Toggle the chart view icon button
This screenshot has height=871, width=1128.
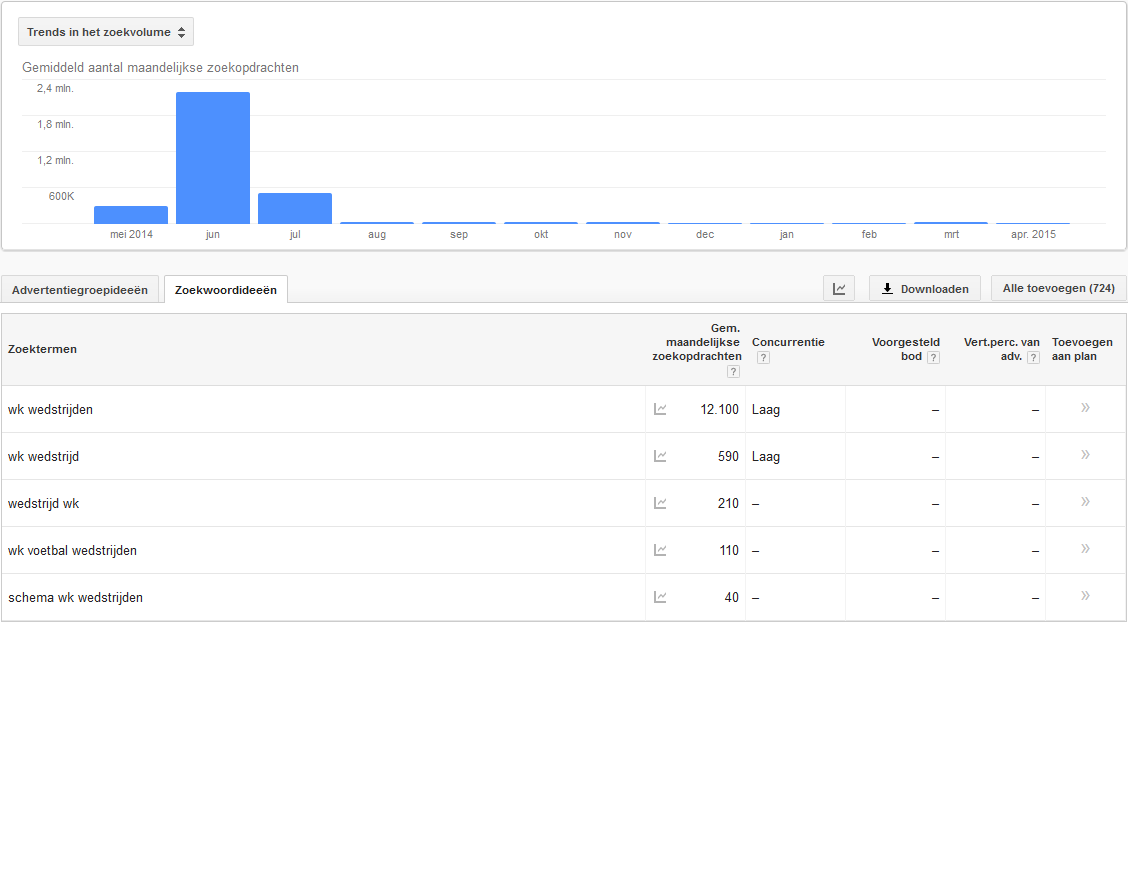839,288
